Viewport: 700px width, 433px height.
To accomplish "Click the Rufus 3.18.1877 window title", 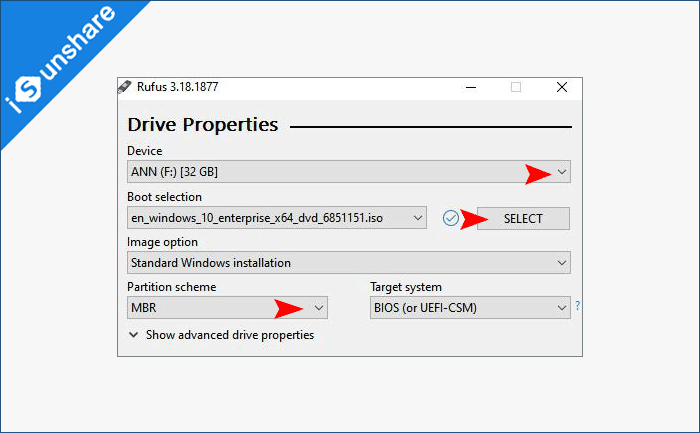I will coord(178,87).
